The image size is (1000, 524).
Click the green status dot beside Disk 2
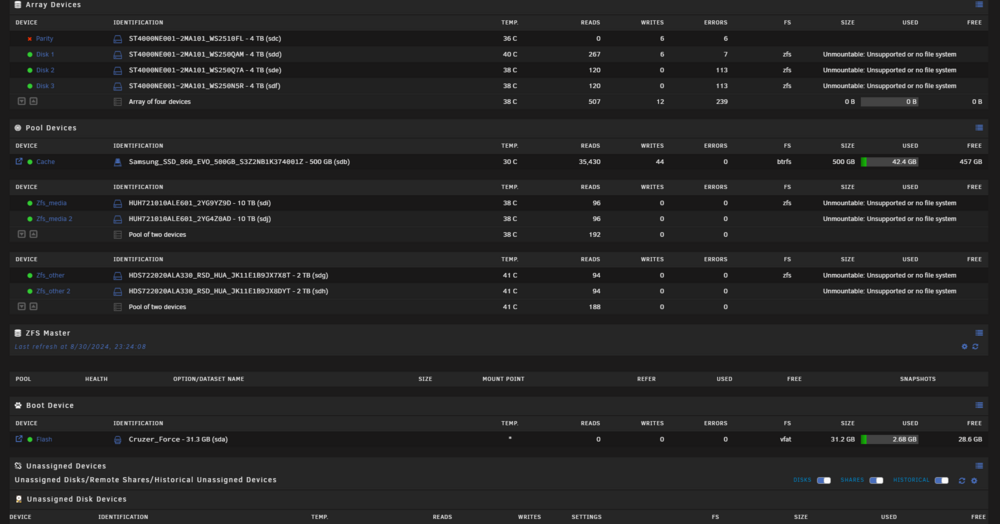(29, 70)
